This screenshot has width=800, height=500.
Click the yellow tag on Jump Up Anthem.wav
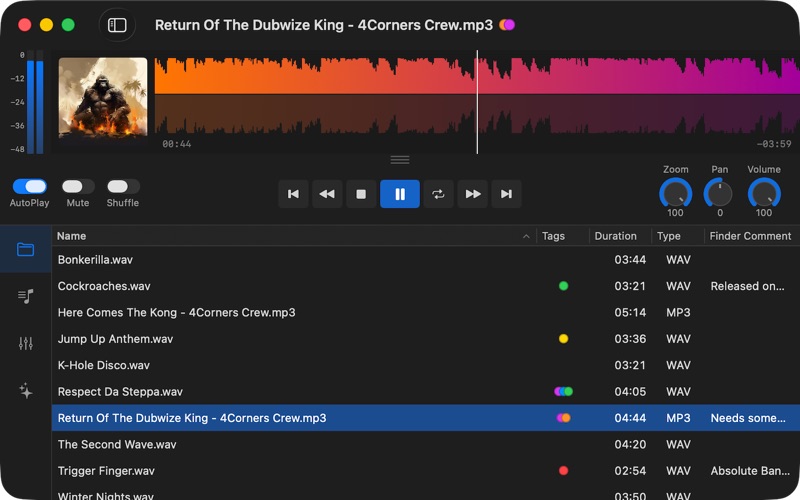pos(563,339)
